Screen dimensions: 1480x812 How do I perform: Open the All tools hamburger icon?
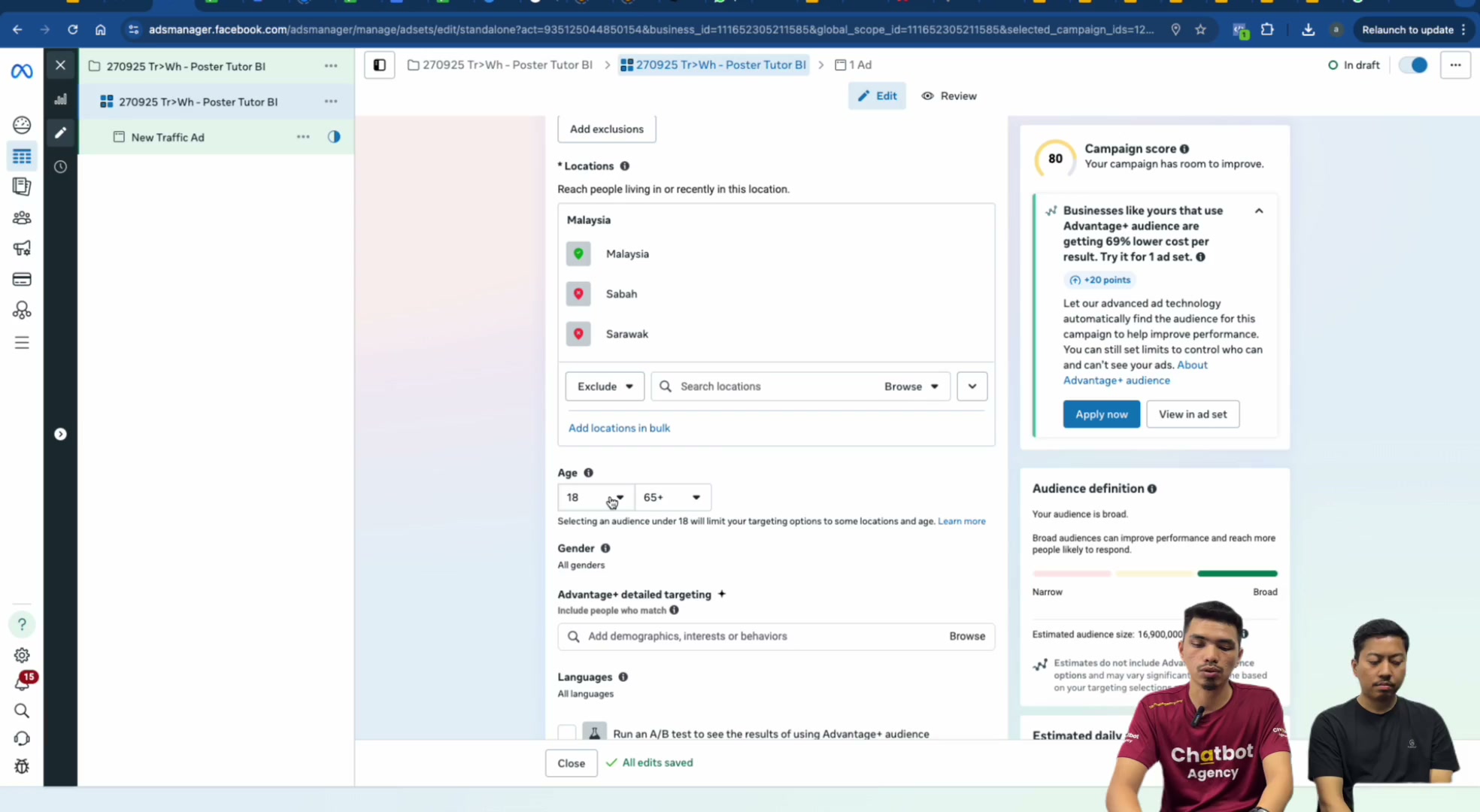[22, 343]
